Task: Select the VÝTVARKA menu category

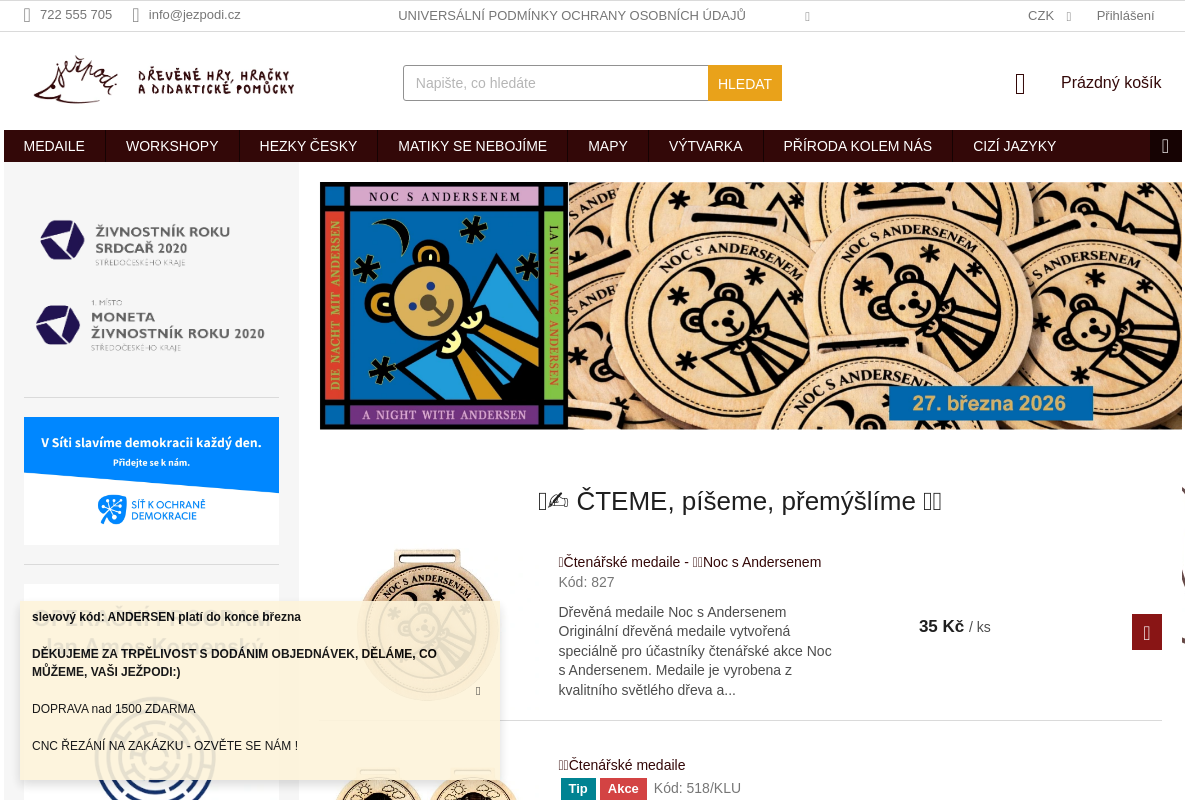Action: (x=706, y=146)
